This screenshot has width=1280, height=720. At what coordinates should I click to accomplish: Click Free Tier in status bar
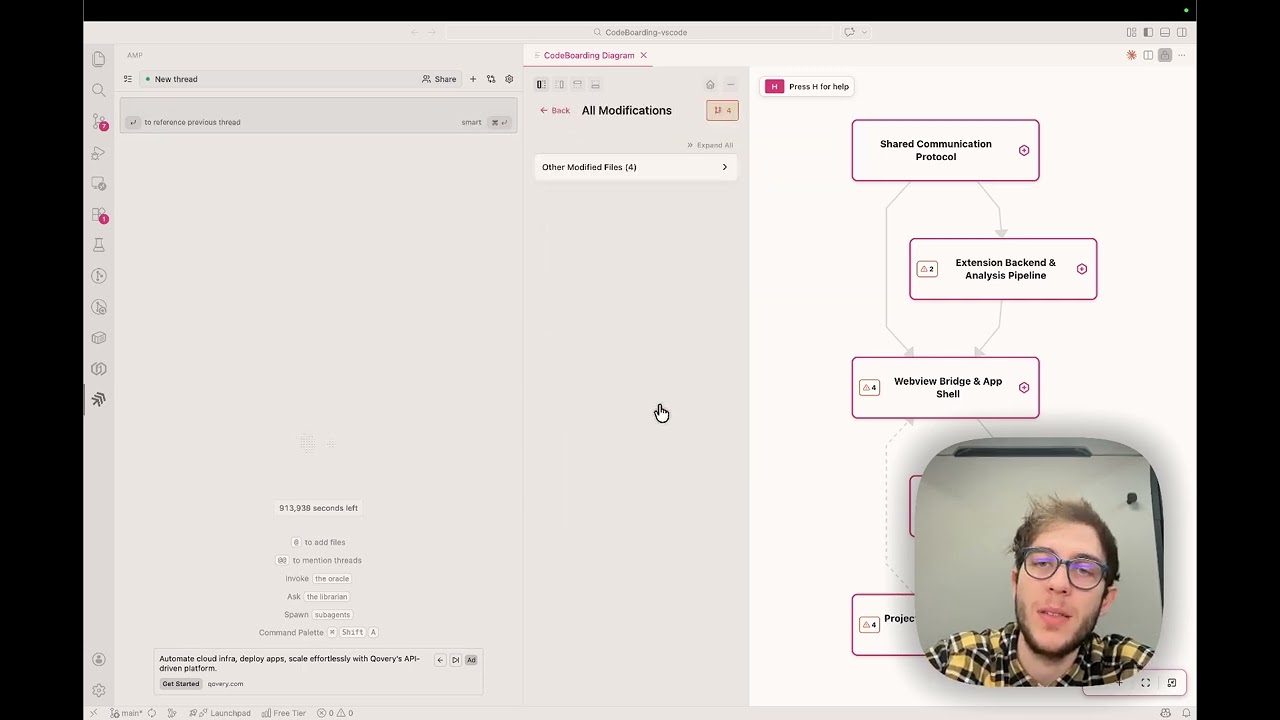coord(283,713)
